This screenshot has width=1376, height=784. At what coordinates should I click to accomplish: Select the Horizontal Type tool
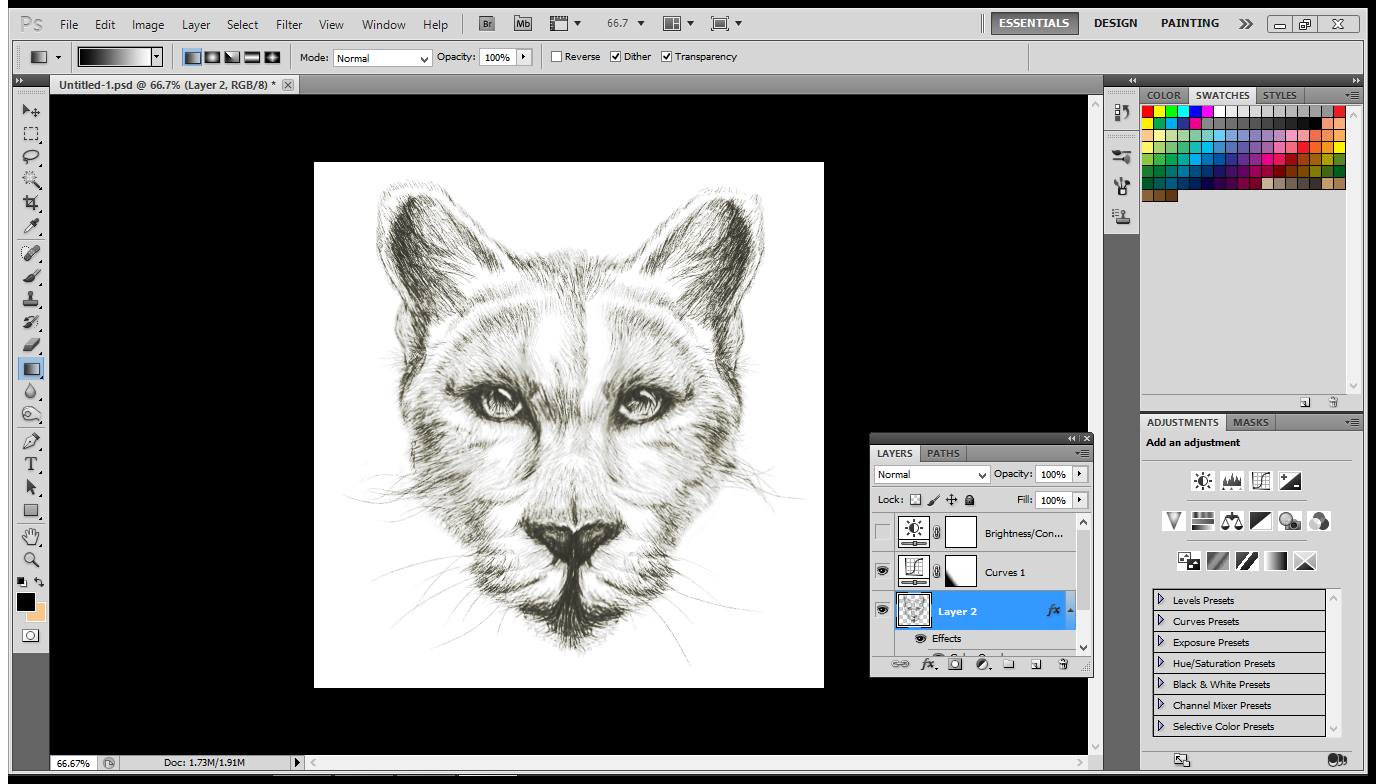tap(32, 465)
